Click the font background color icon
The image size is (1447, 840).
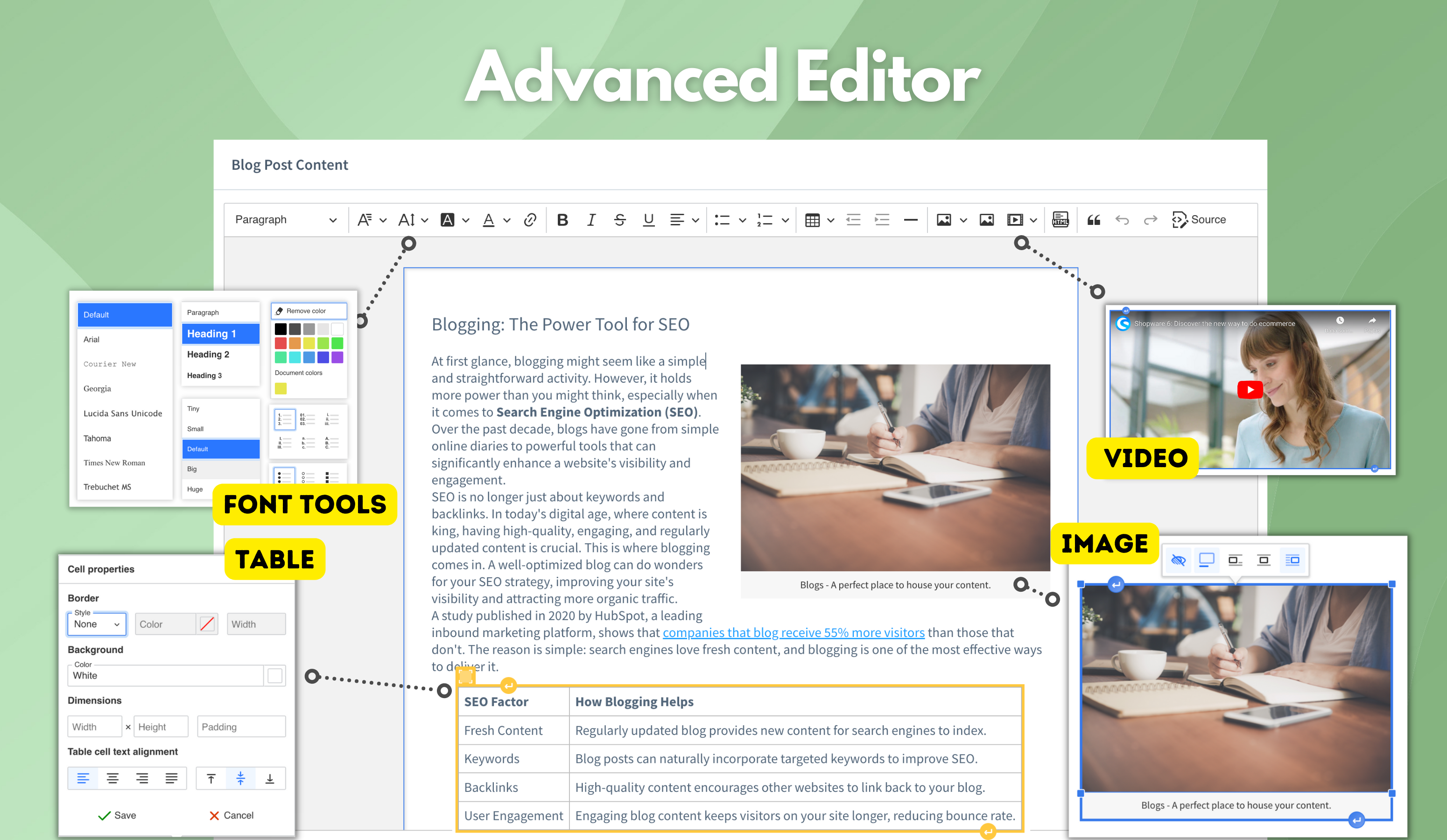coord(447,220)
